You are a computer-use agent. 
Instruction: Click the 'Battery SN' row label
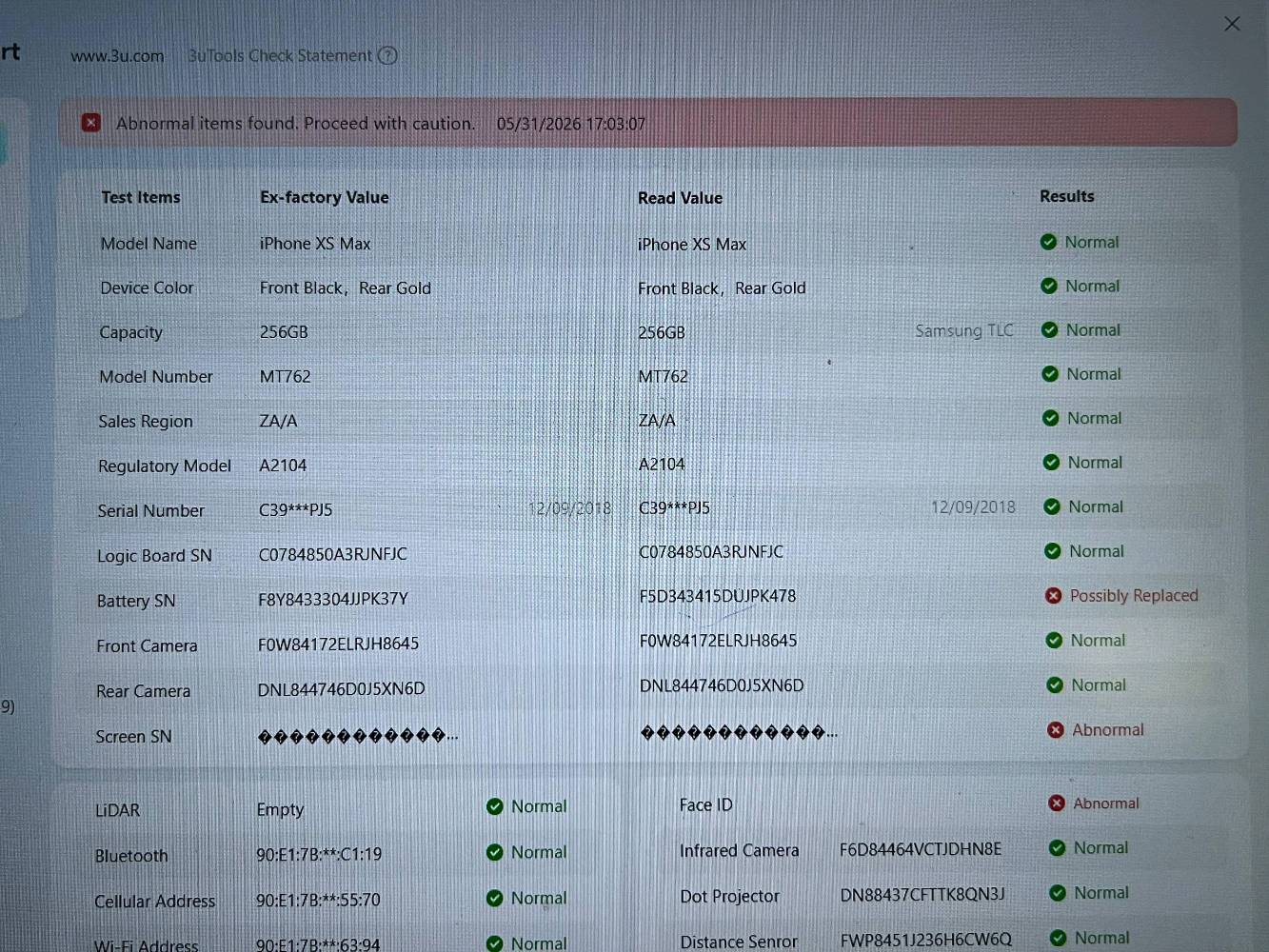(136, 601)
